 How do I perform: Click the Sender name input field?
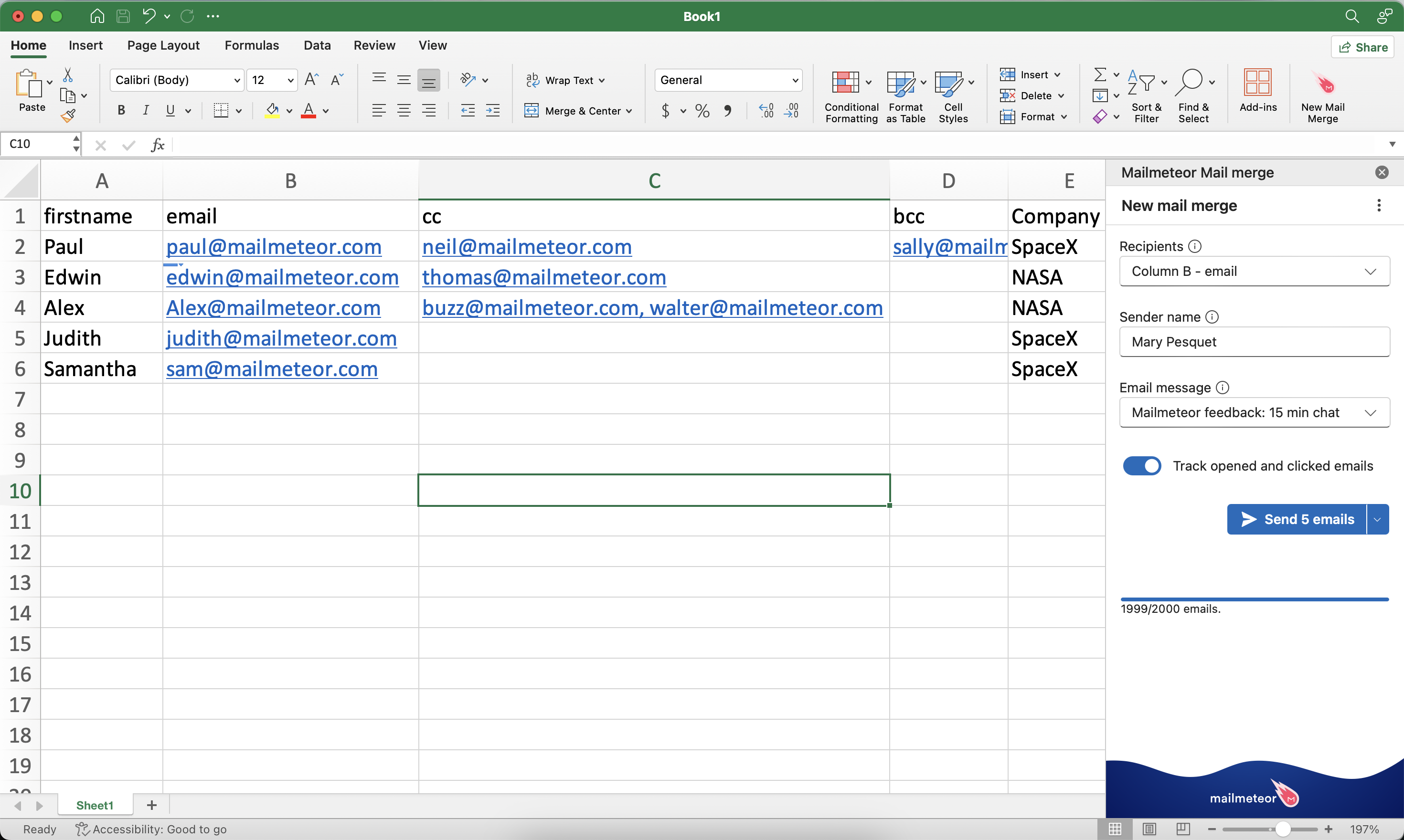coord(1255,342)
